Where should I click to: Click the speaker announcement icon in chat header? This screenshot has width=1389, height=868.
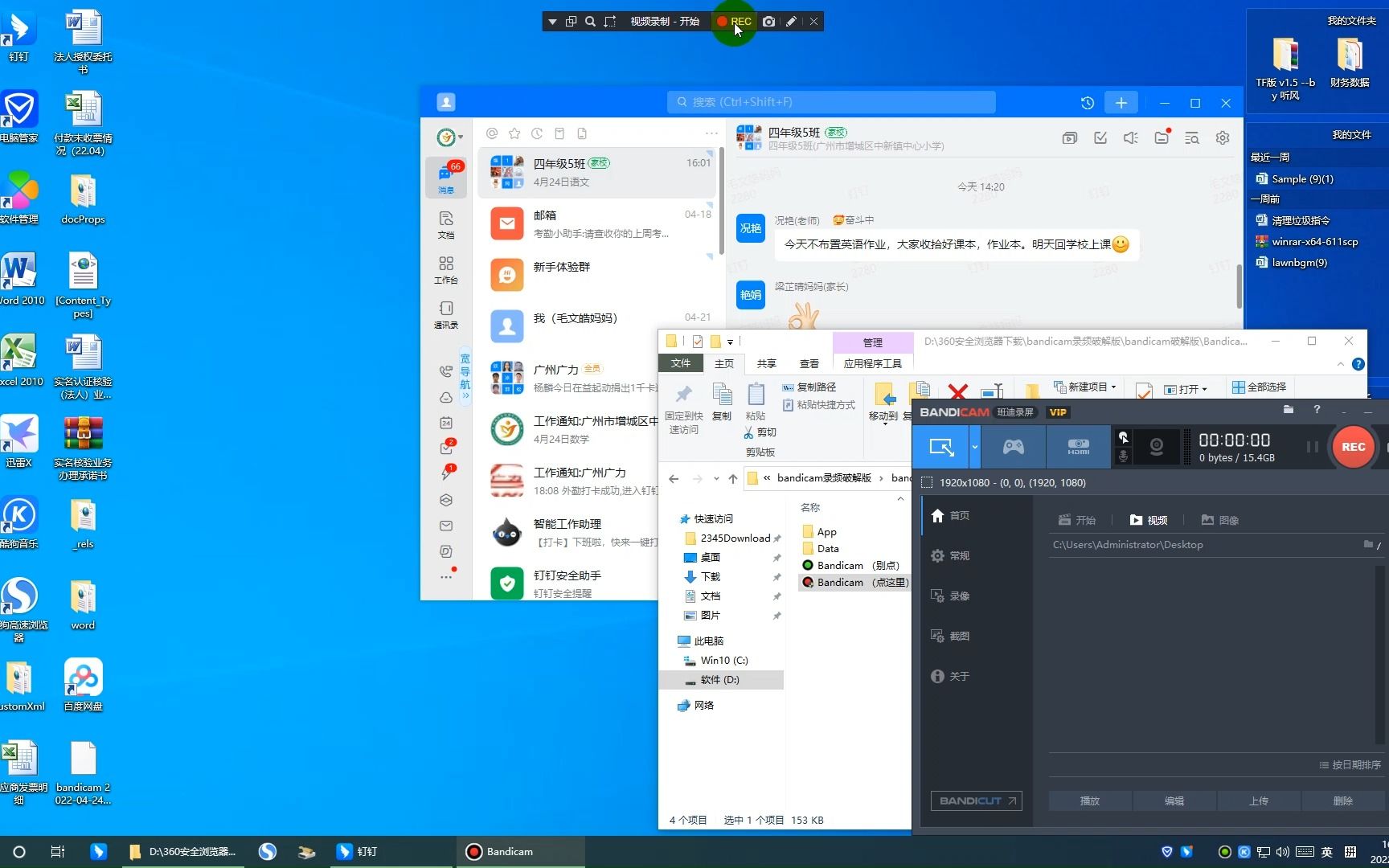pyautogui.click(x=1131, y=138)
